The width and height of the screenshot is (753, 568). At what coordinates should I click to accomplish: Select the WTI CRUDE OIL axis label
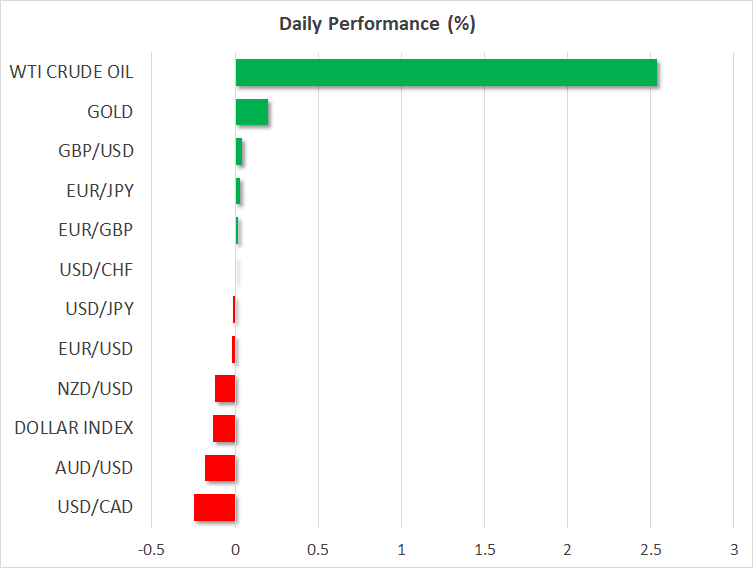pyautogui.click(x=71, y=72)
